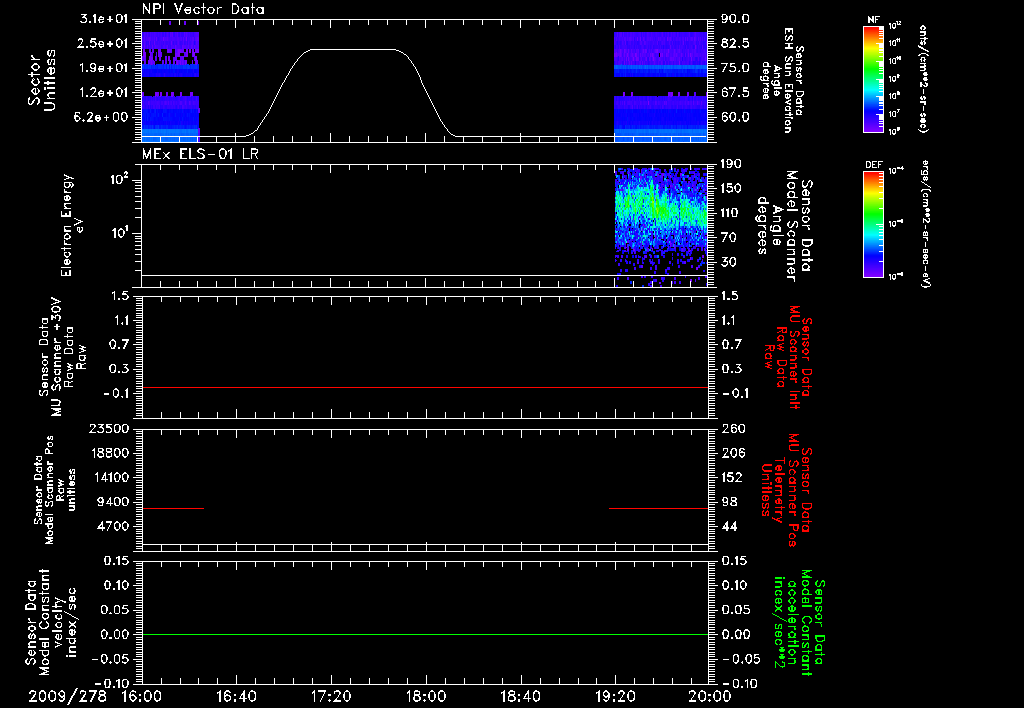
Task: Click the '60.0' sun elevation tick
Action: point(735,118)
